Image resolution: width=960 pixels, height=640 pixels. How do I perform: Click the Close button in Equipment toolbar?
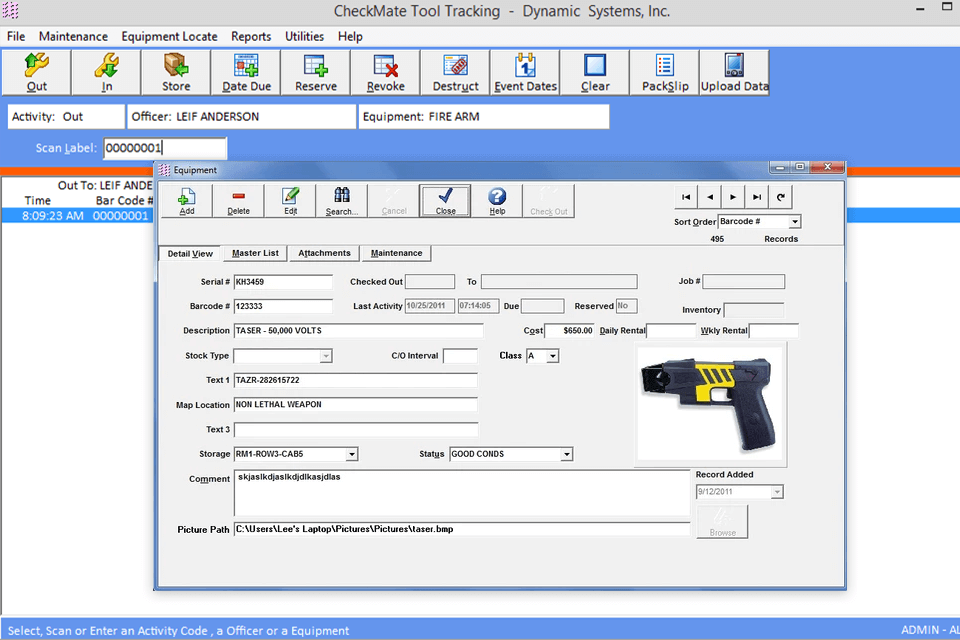click(x=446, y=201)
